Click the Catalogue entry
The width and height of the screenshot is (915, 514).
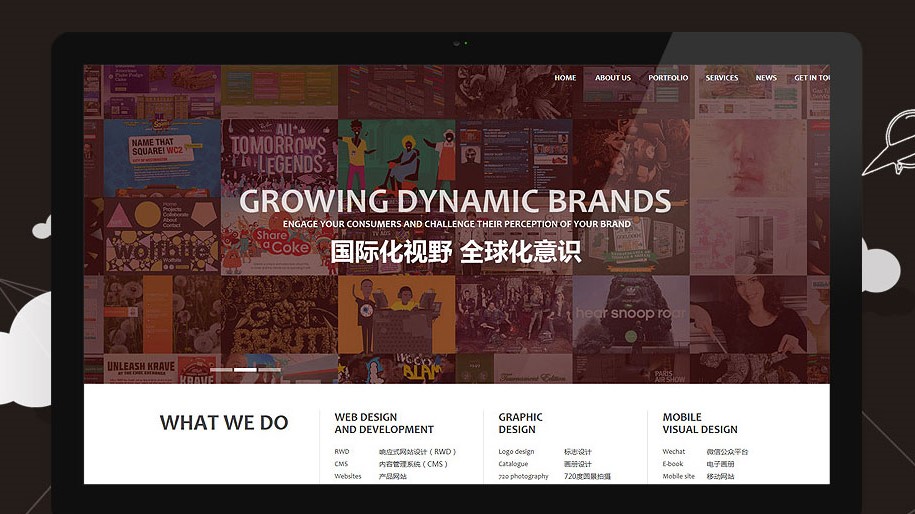point(513,464)
